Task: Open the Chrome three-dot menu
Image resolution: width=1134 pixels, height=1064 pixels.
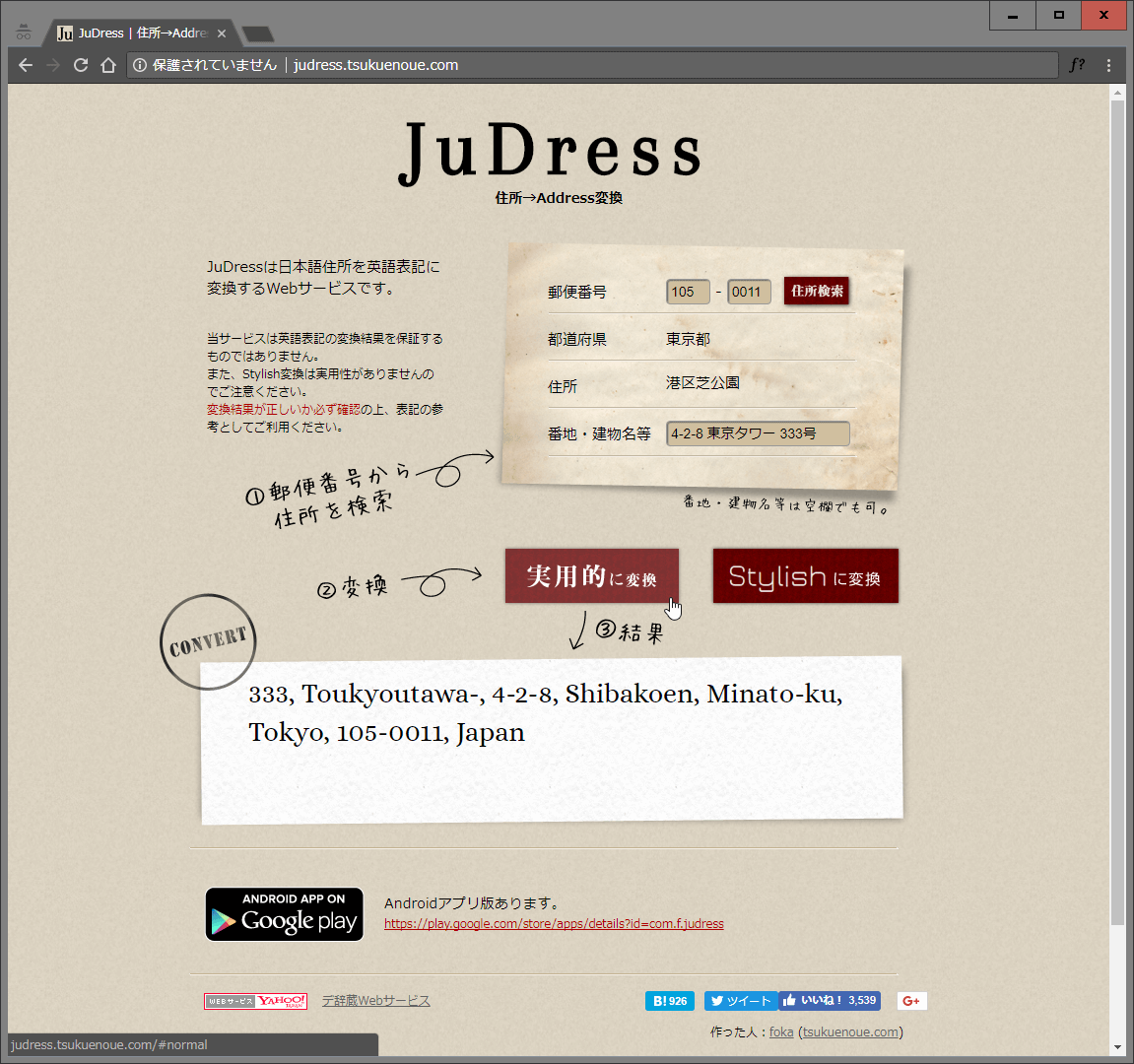Action: [1108, 65]
